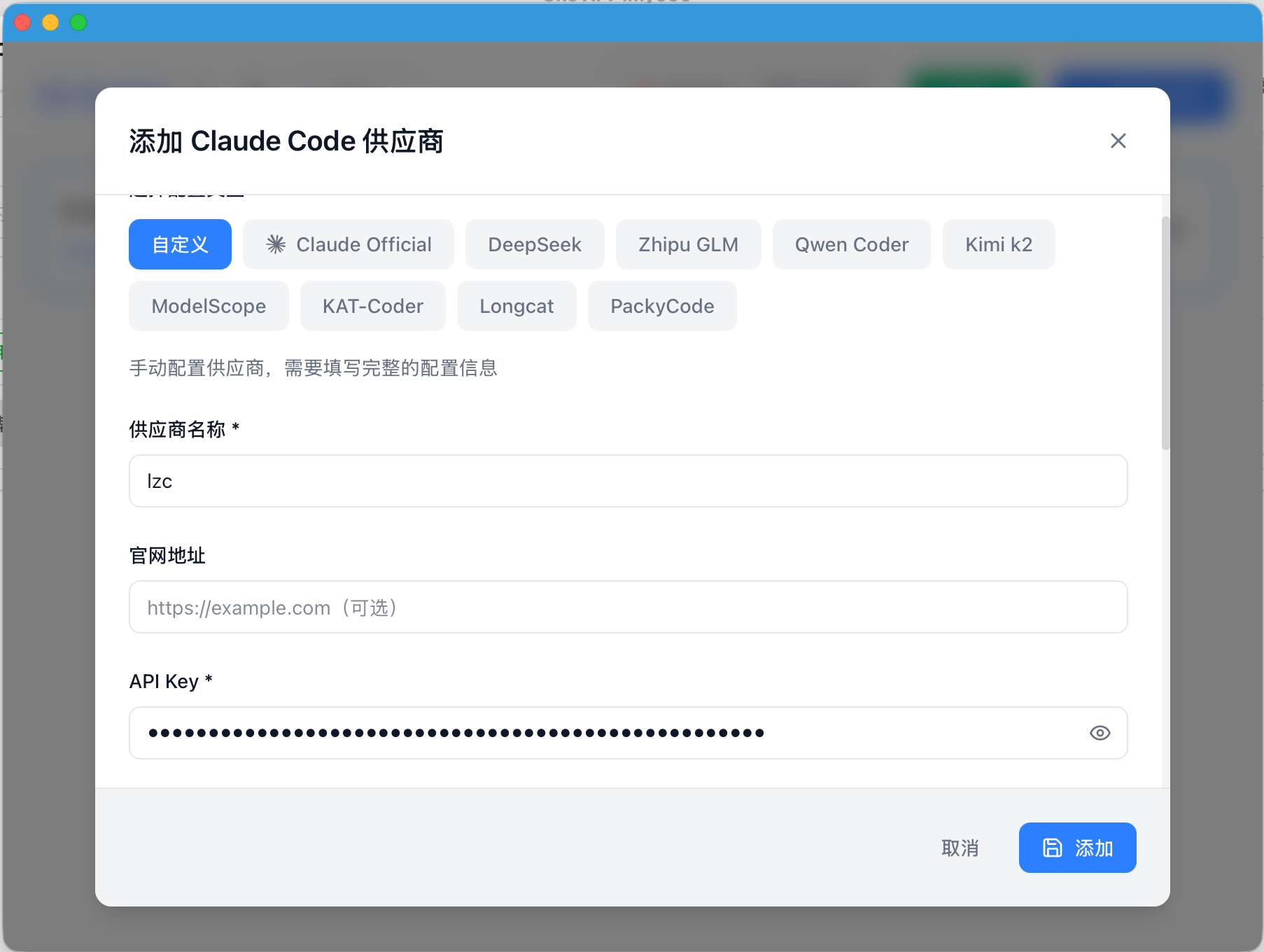Choose the Kimi k2 preset
Screen dimensions: 1264x952
[x=999, y=244]
